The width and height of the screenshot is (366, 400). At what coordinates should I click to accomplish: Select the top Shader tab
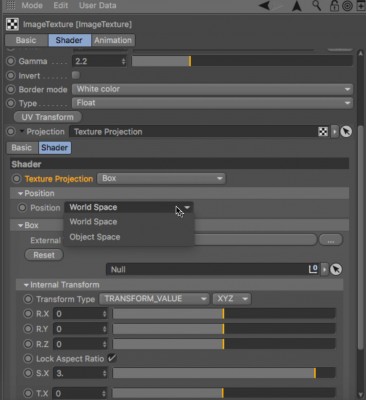coord(69,40)
